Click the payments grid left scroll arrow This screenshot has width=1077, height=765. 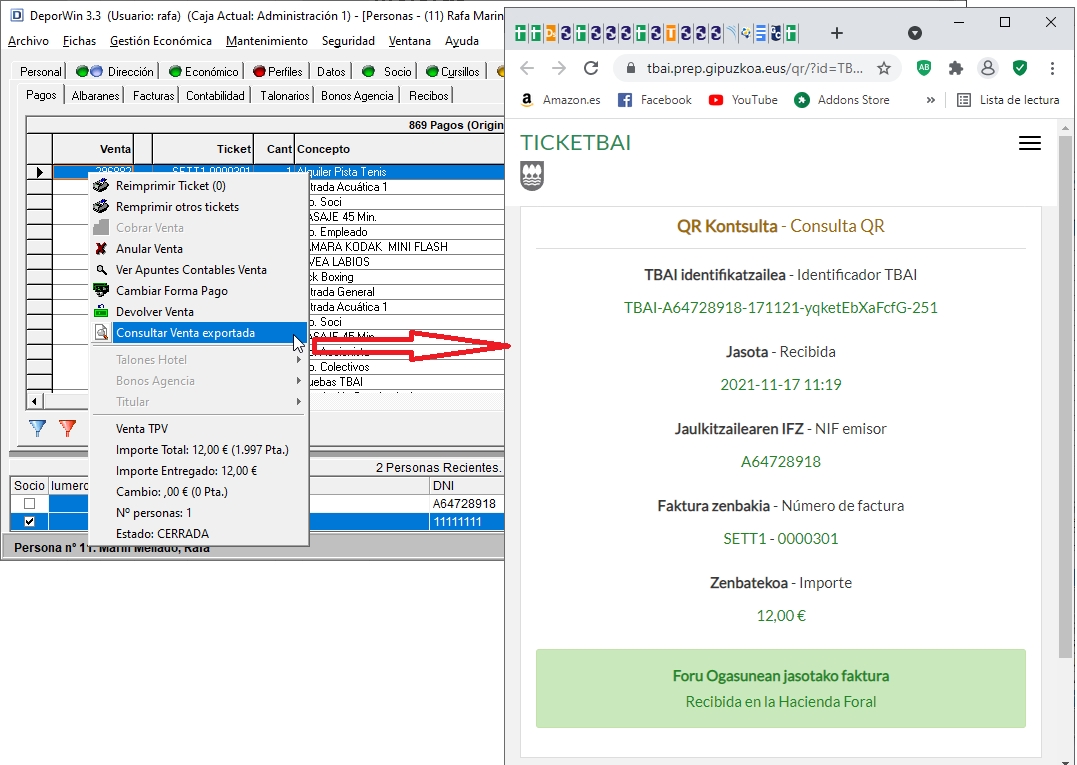pyautogui.click(x=34, y=400)
